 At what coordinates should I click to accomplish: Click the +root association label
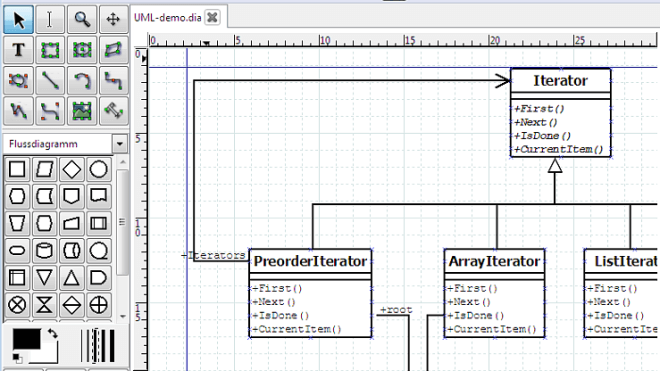click(396, 310)
